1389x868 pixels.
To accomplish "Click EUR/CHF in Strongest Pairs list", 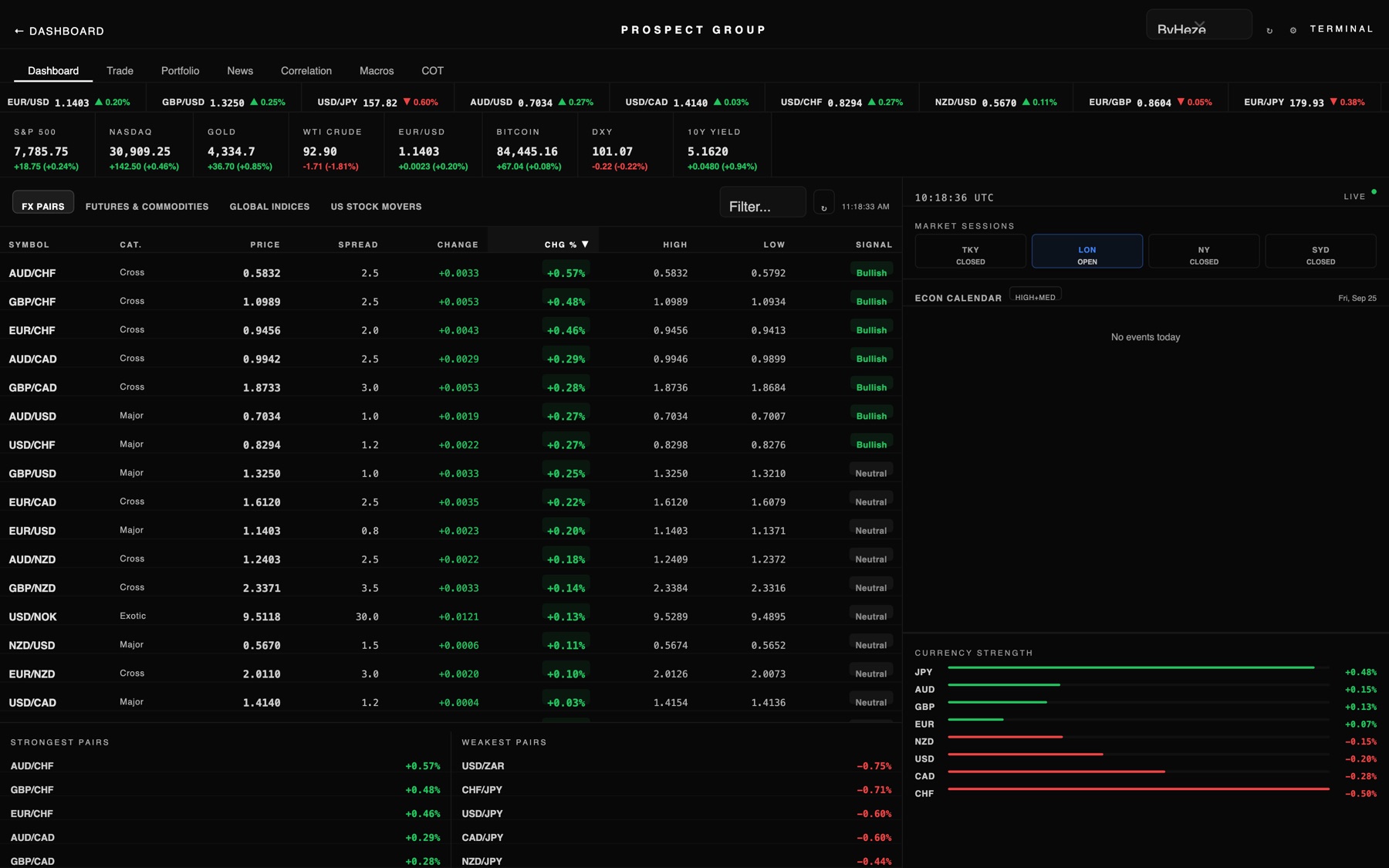I will click(225, 814).
